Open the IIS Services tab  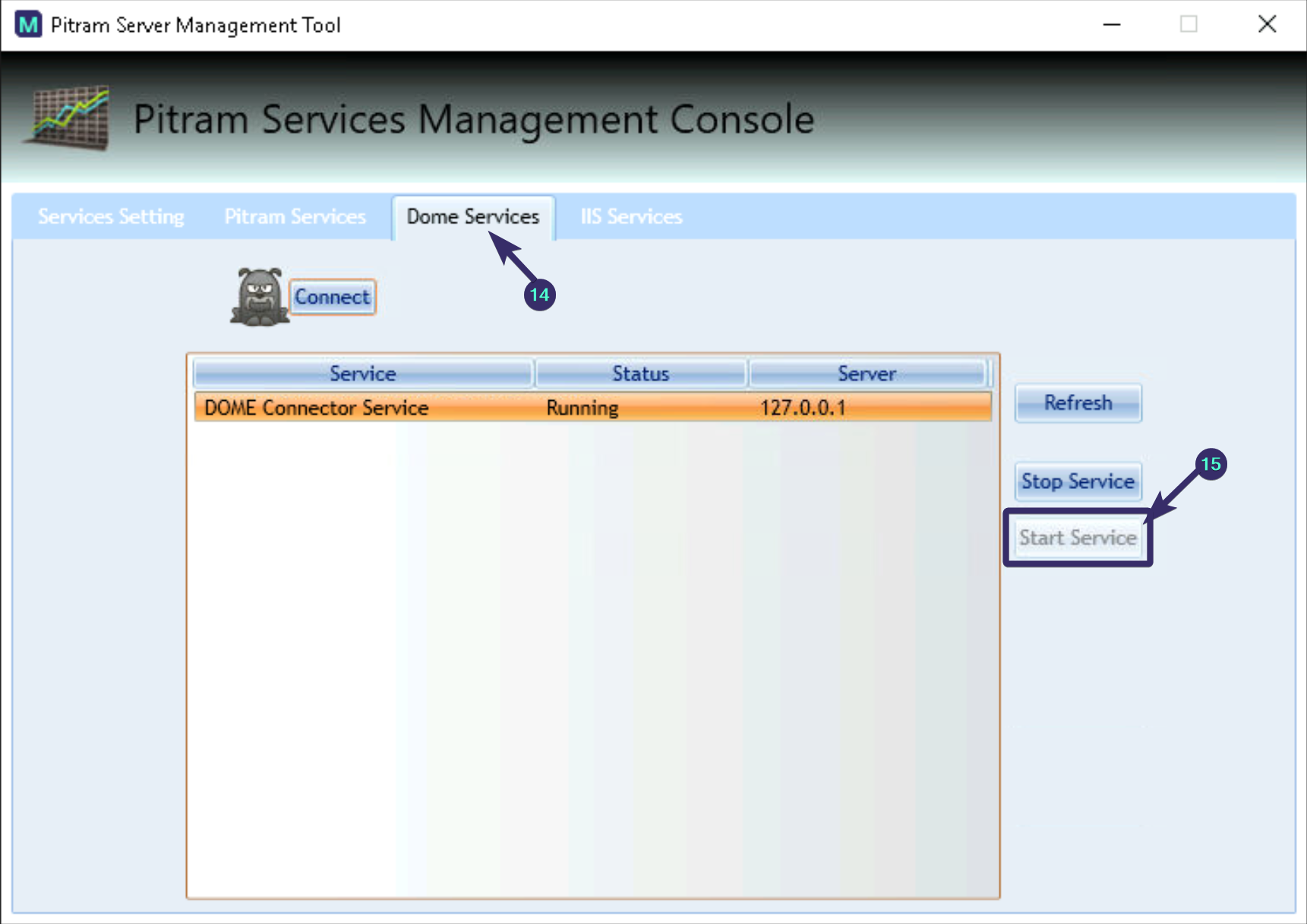click(x=630, y=216)
